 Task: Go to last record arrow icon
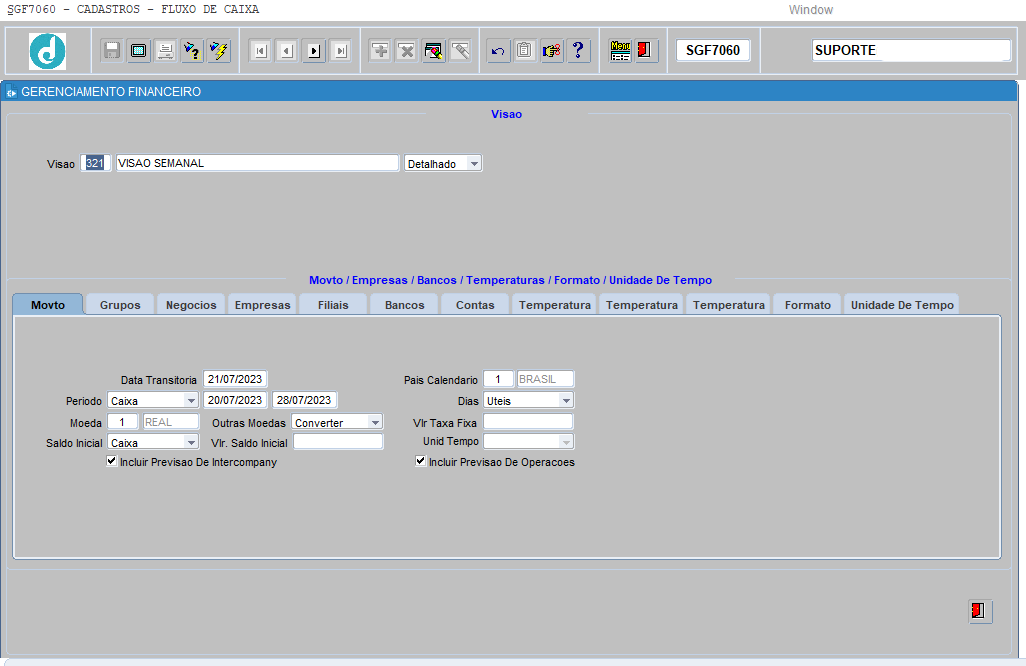341,50
